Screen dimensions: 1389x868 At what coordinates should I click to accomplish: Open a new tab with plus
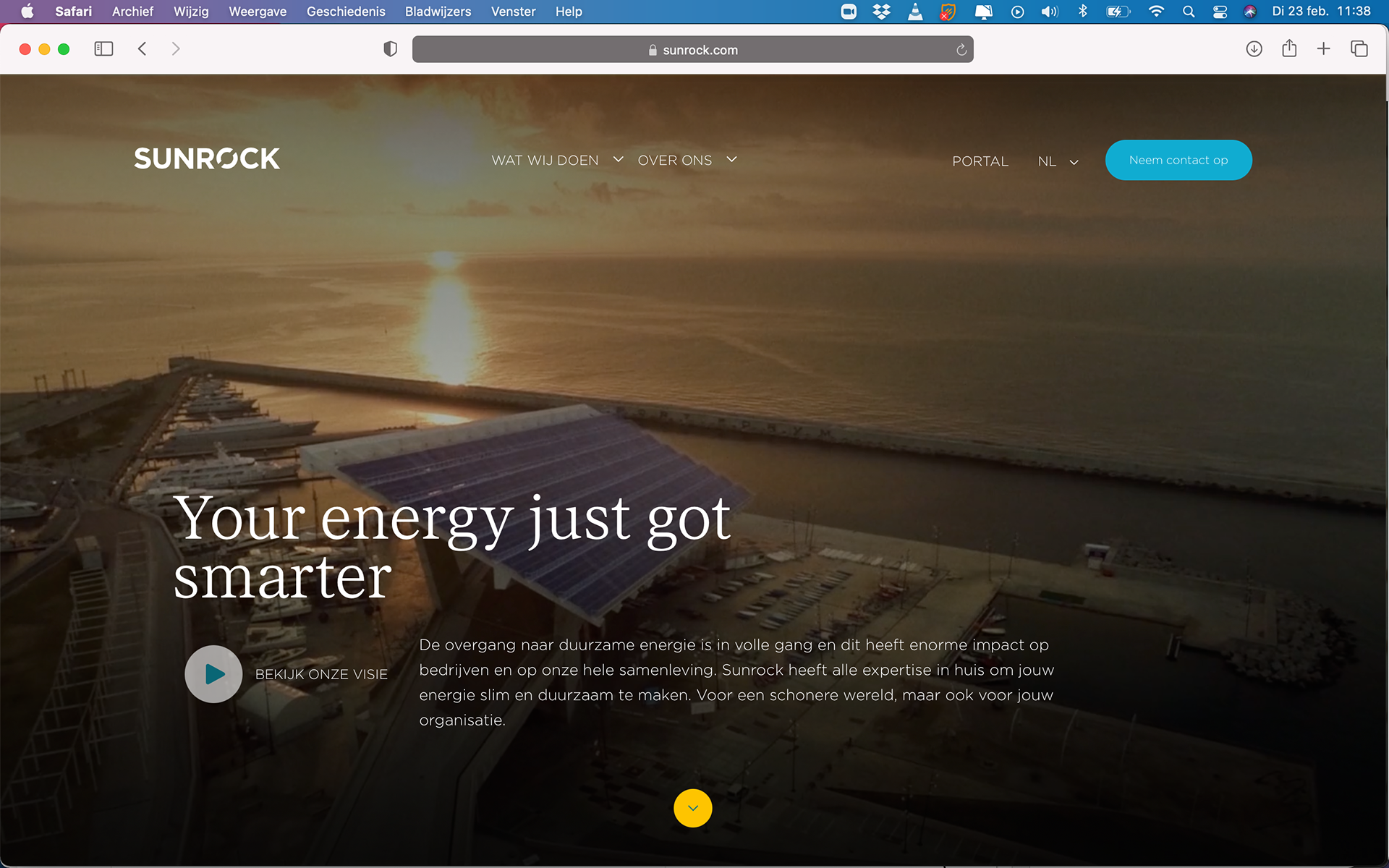(x=1324, y=49)
